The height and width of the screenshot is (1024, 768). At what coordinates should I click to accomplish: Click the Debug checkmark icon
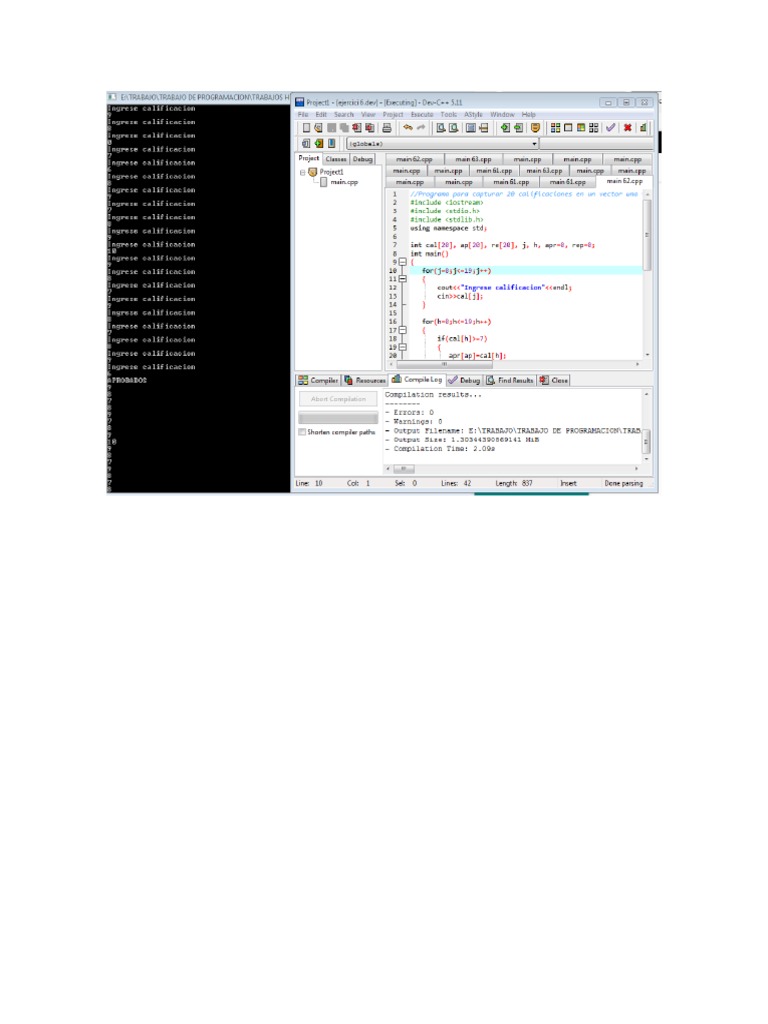click(x=611, y=128)
